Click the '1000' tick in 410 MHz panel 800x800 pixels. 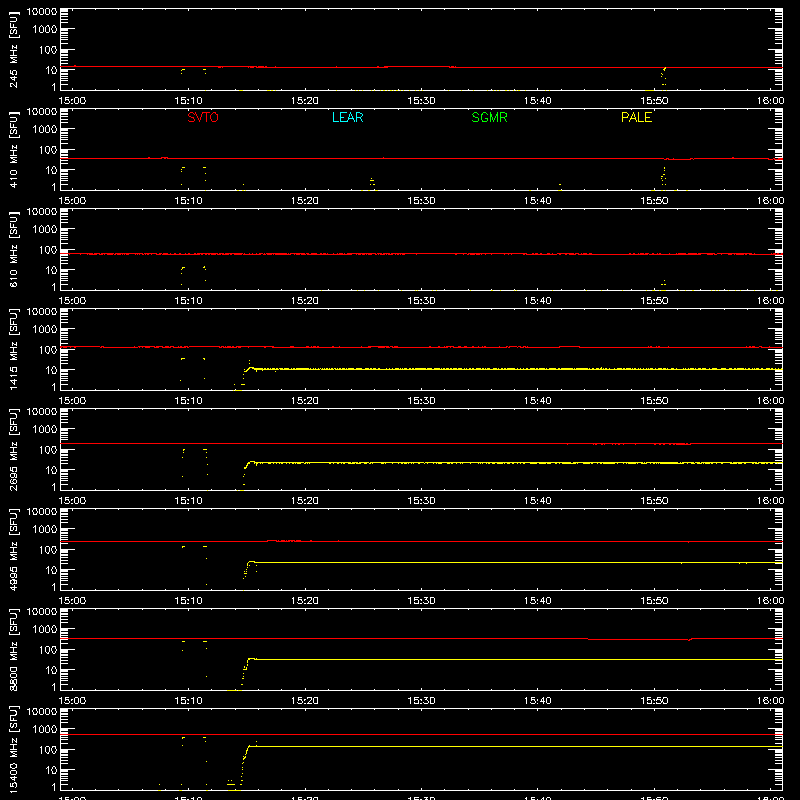[45, 129]
